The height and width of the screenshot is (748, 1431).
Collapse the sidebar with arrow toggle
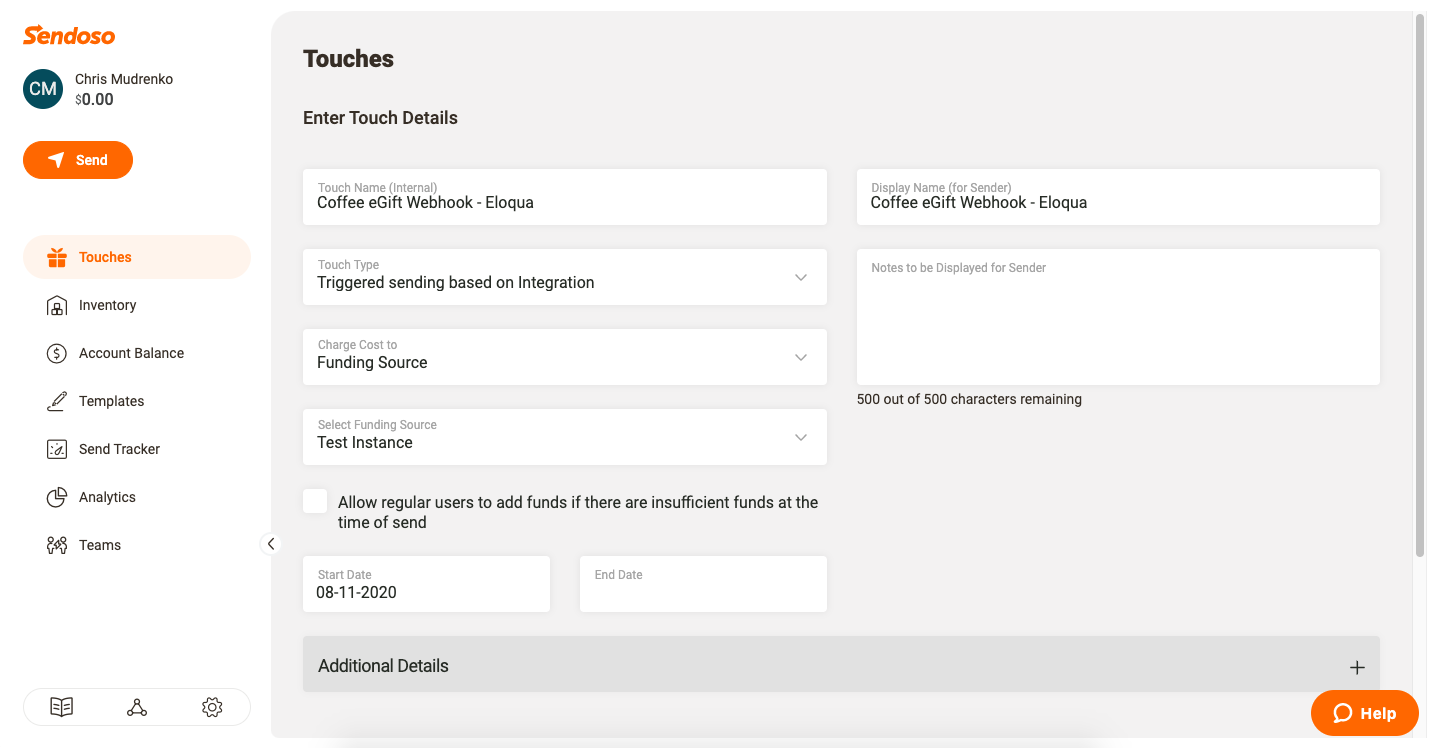pos(270,544)
